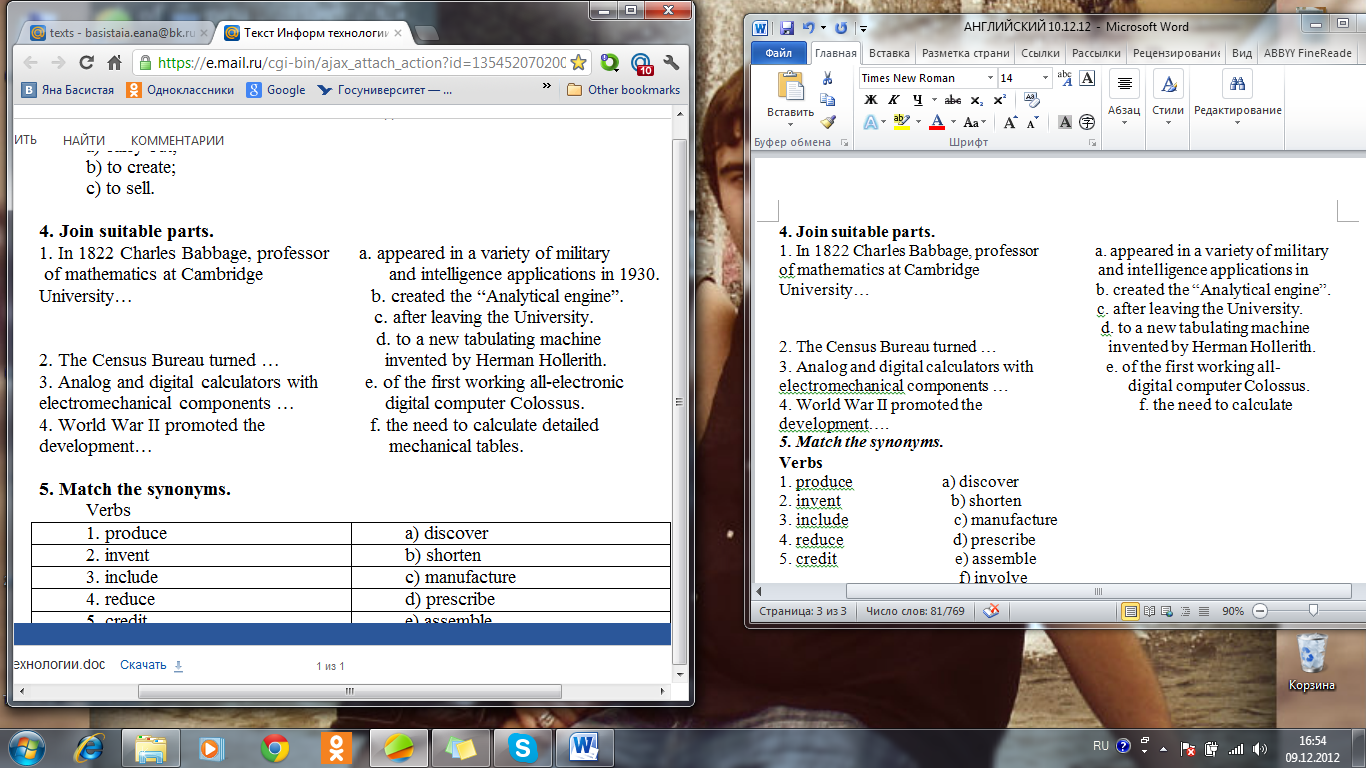The image size is (1366, 768).
Task: Switch to Вид ribbon tab
Action: click(1242, 53)
